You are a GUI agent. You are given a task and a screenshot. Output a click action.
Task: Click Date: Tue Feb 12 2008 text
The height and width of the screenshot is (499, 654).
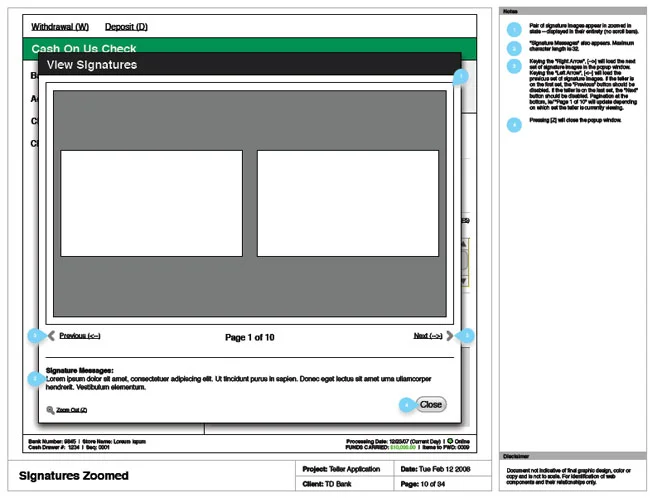coord(435,469)
